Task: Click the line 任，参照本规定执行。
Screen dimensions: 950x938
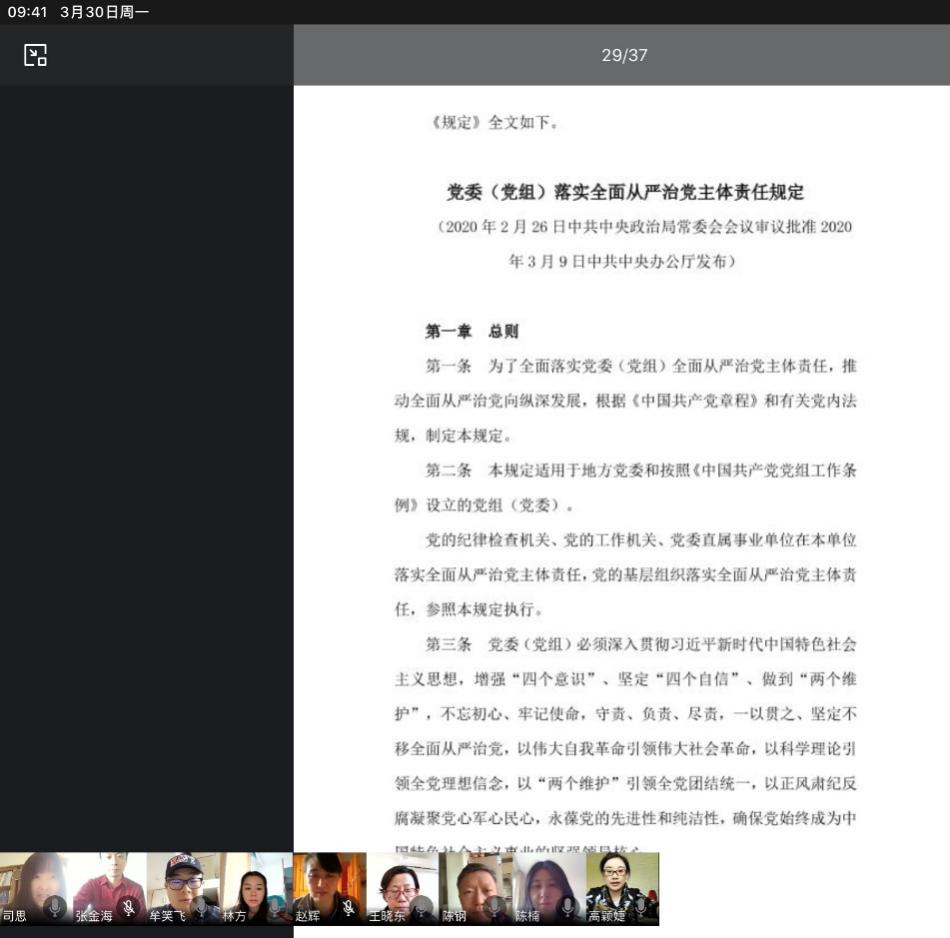Action: (x=468, y=609)
